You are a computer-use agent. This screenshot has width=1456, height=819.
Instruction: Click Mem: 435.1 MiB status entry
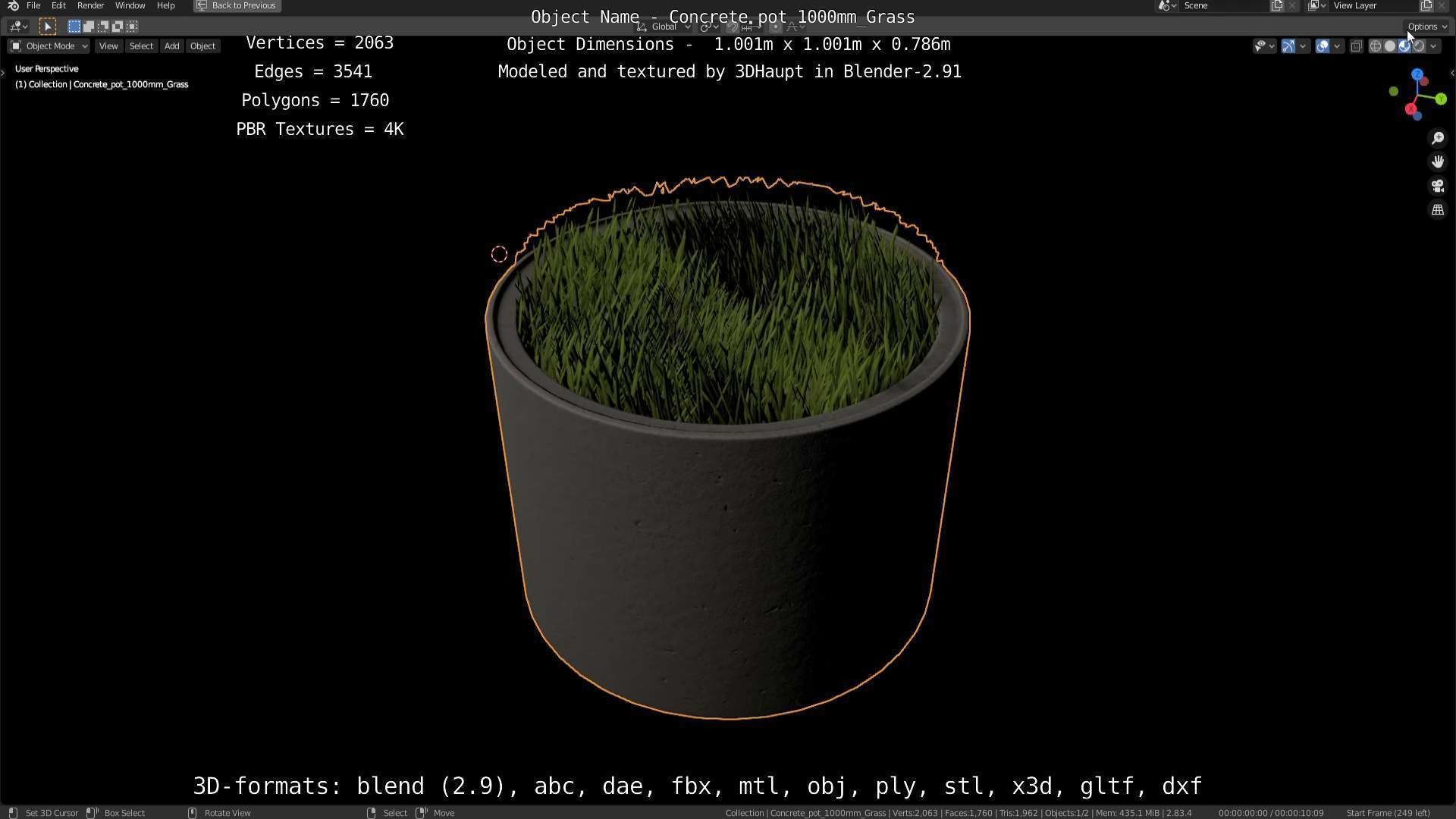1127,813
